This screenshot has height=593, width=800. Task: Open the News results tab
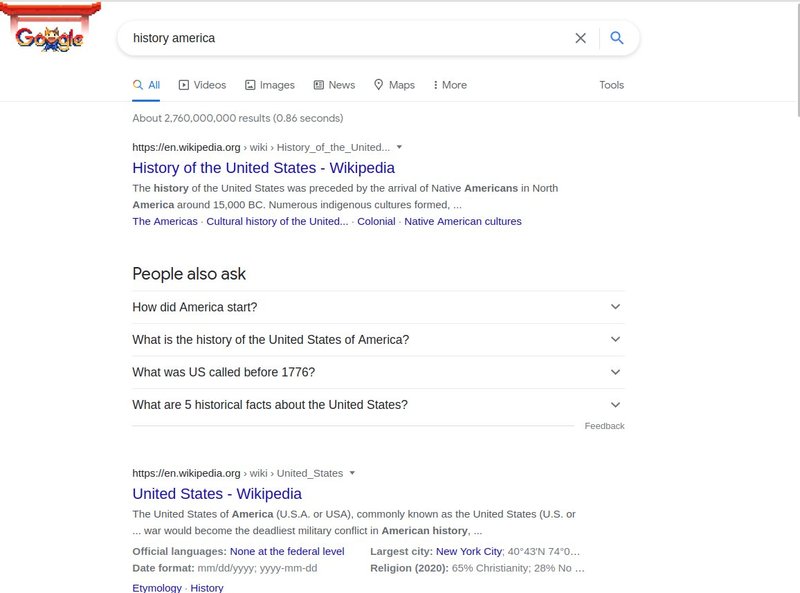tap(334, 85)
